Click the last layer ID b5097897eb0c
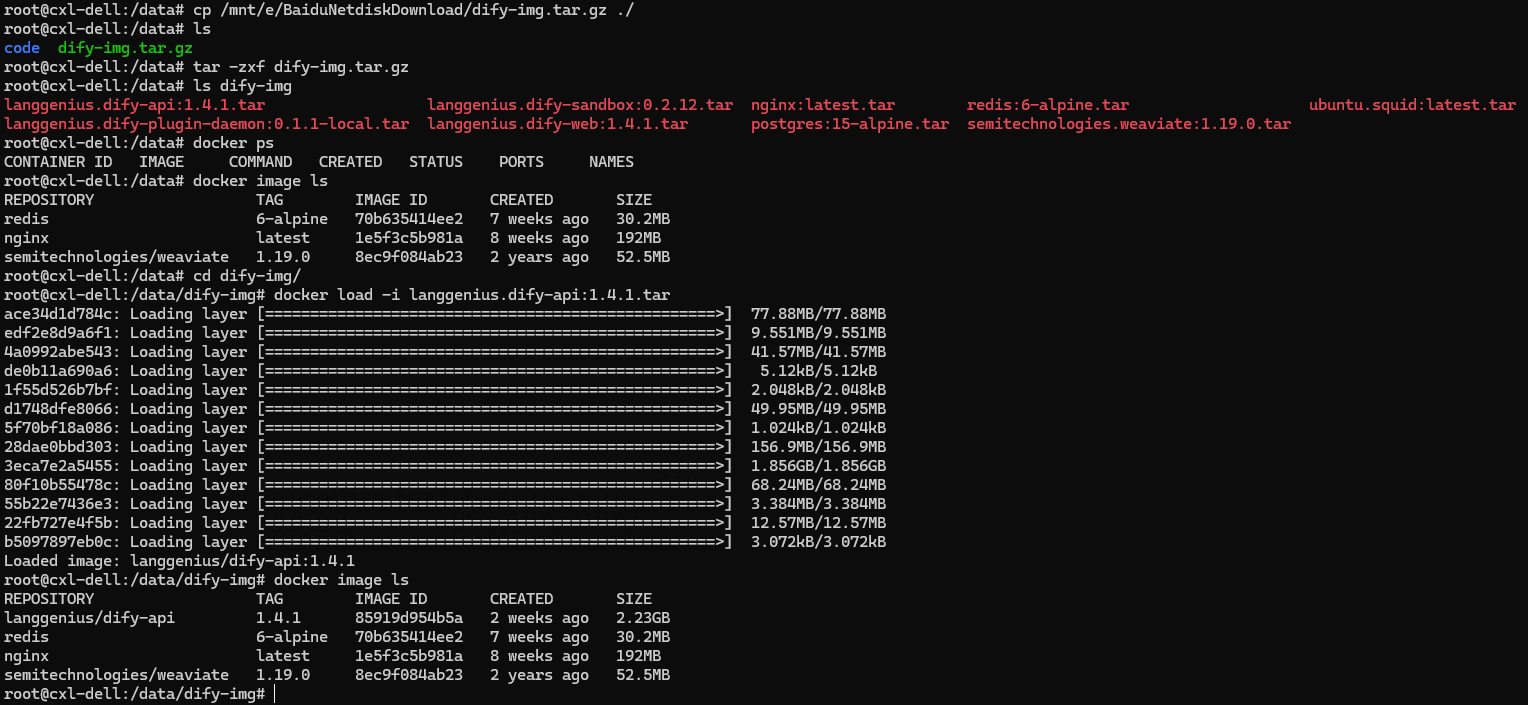 (62, 542)
